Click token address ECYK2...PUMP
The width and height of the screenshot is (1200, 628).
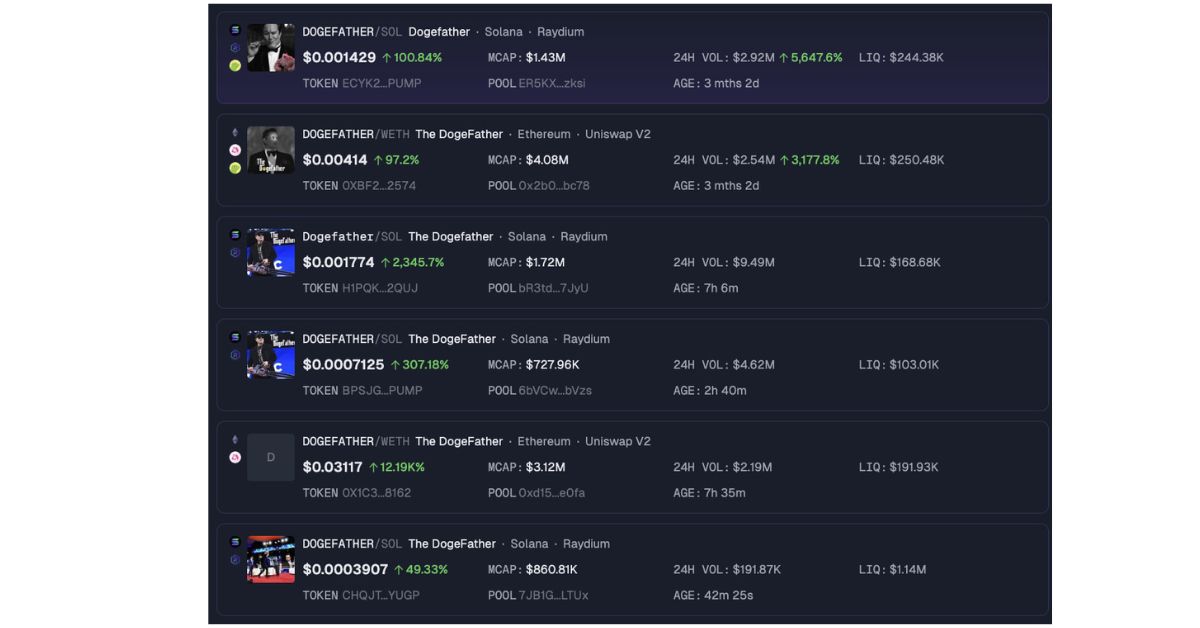point(381,84)
